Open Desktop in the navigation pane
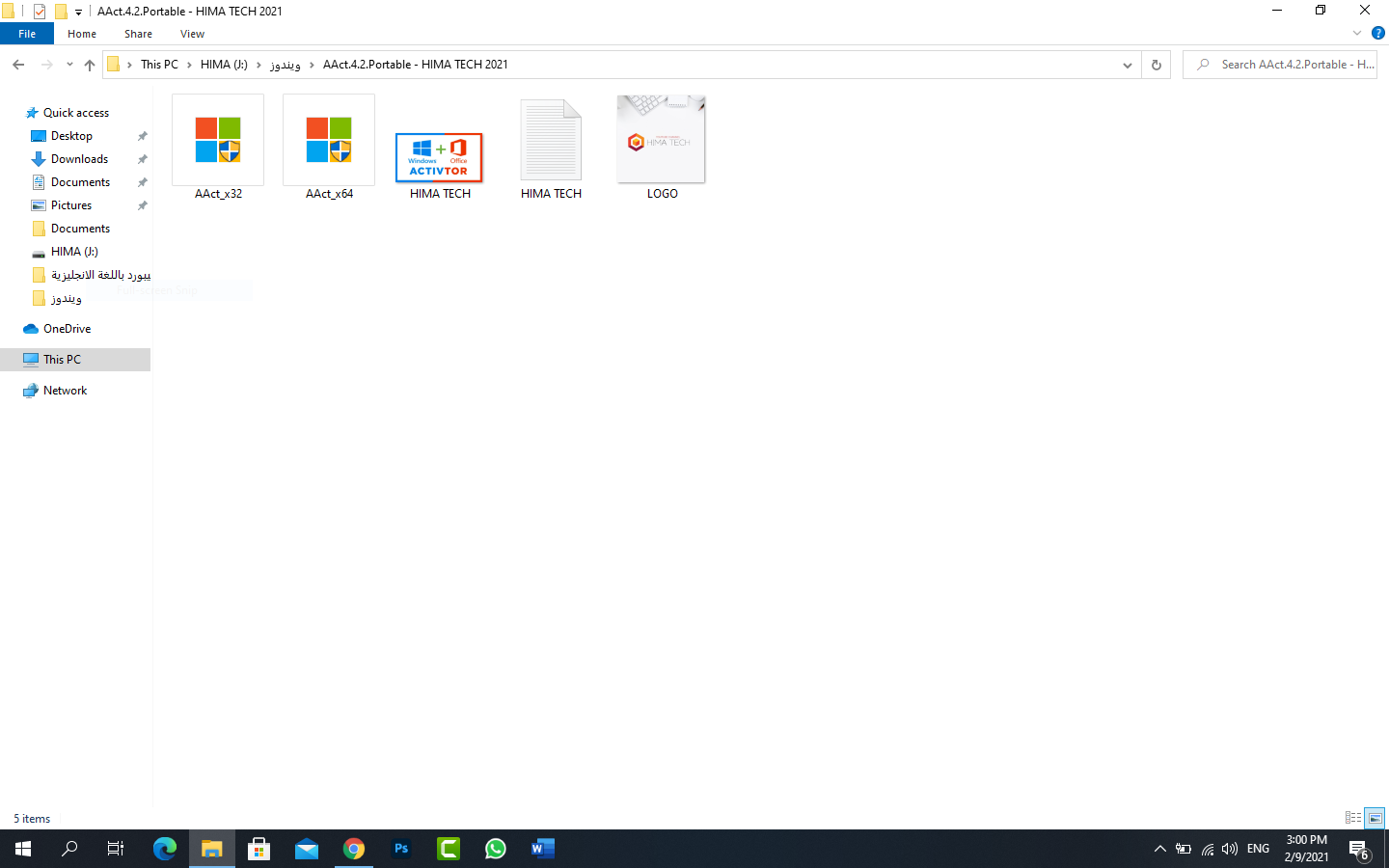1389x868 pixels. (x=71, y=136)
